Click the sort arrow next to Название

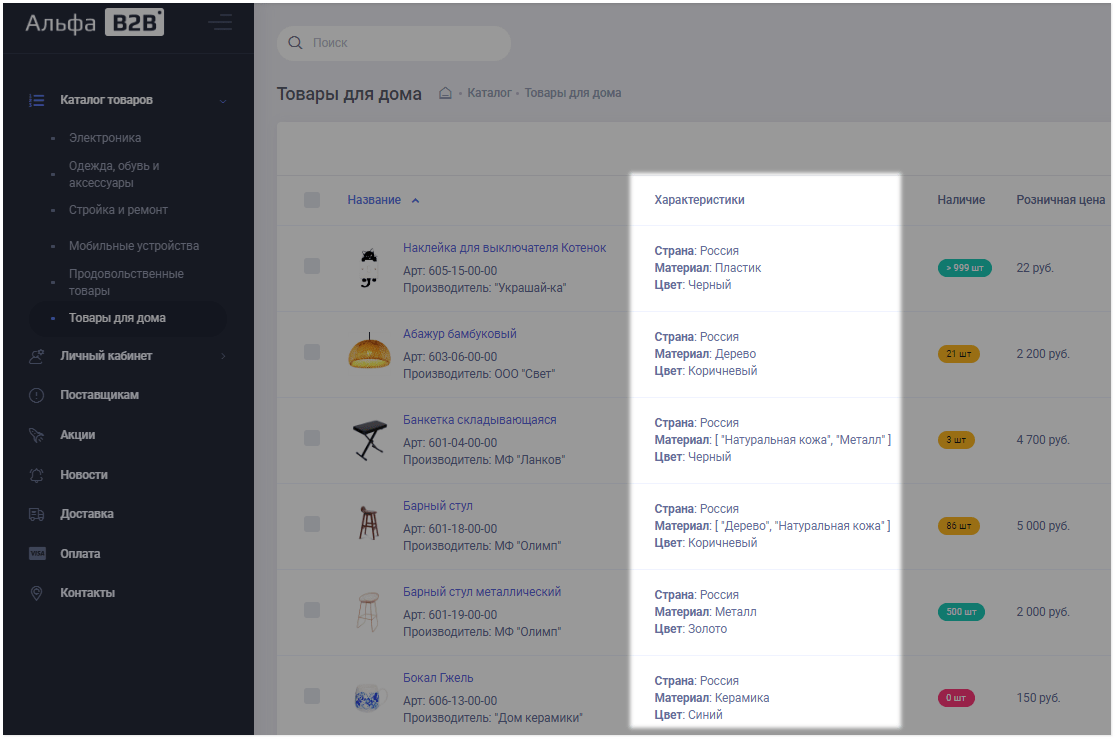click(415, 201)
